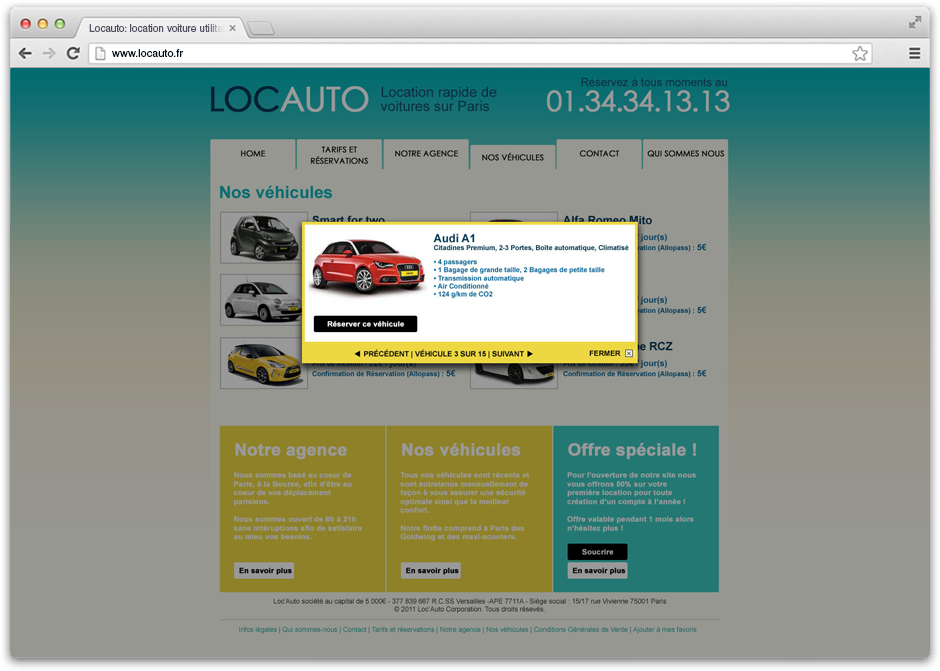Select the Smart car thumbnail image
This screenshot has width=940, height=671.
coord(264,238)
